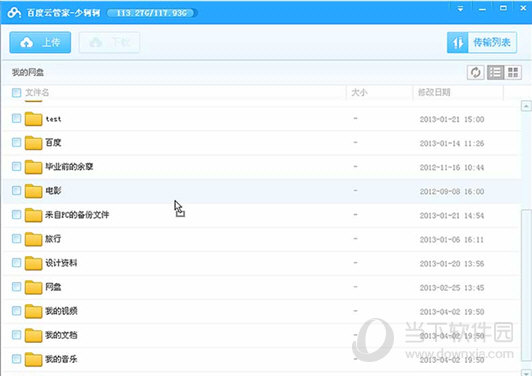The width and height of the screenshot is (532, 376).
Task: Click the scrollbar down arrow
Action: (526, 372)
